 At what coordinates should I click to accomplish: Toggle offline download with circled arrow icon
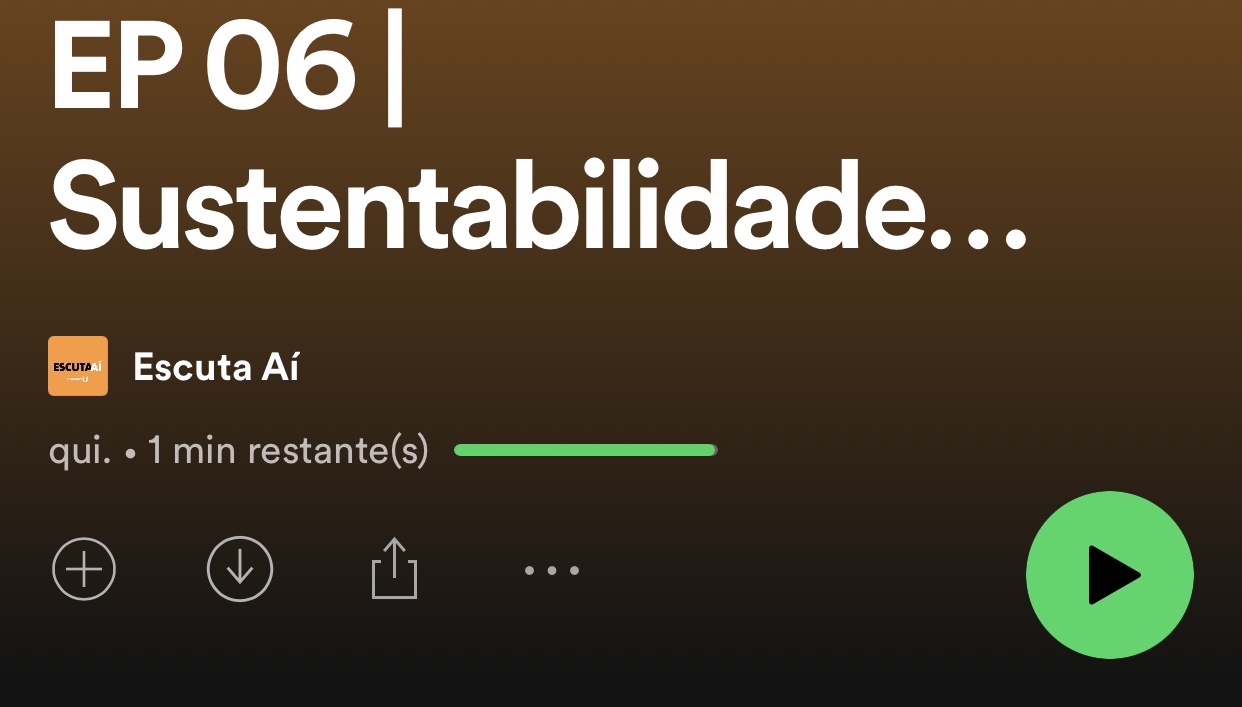pos(240,569)
